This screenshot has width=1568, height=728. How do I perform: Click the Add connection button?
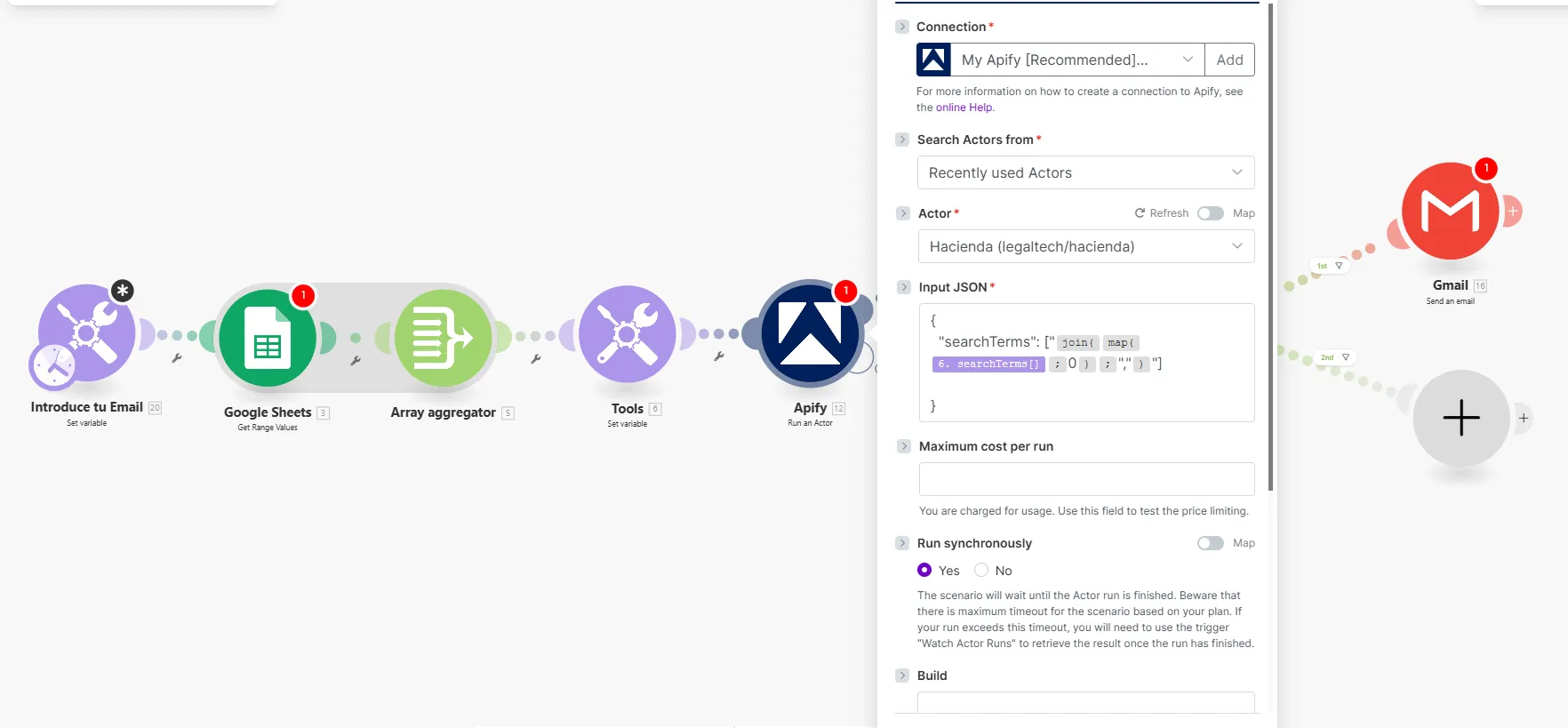point(1229,60)
